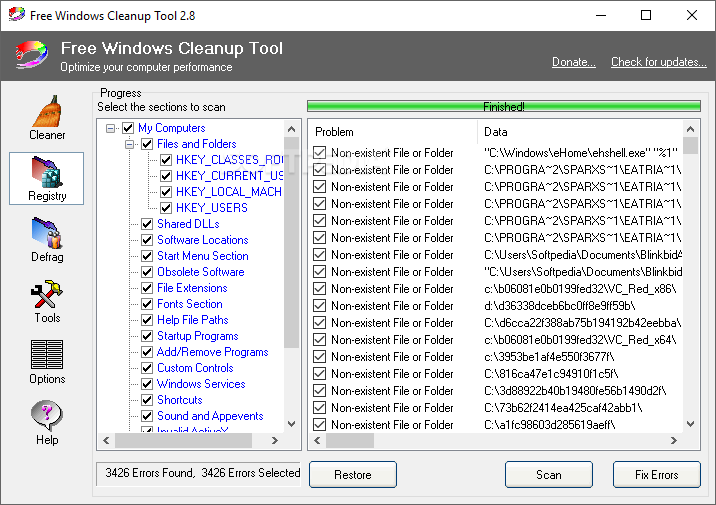Open the Cleaner section icon
Image resolution: width=716 pixels, height=505 pixels.
[47, 118]
